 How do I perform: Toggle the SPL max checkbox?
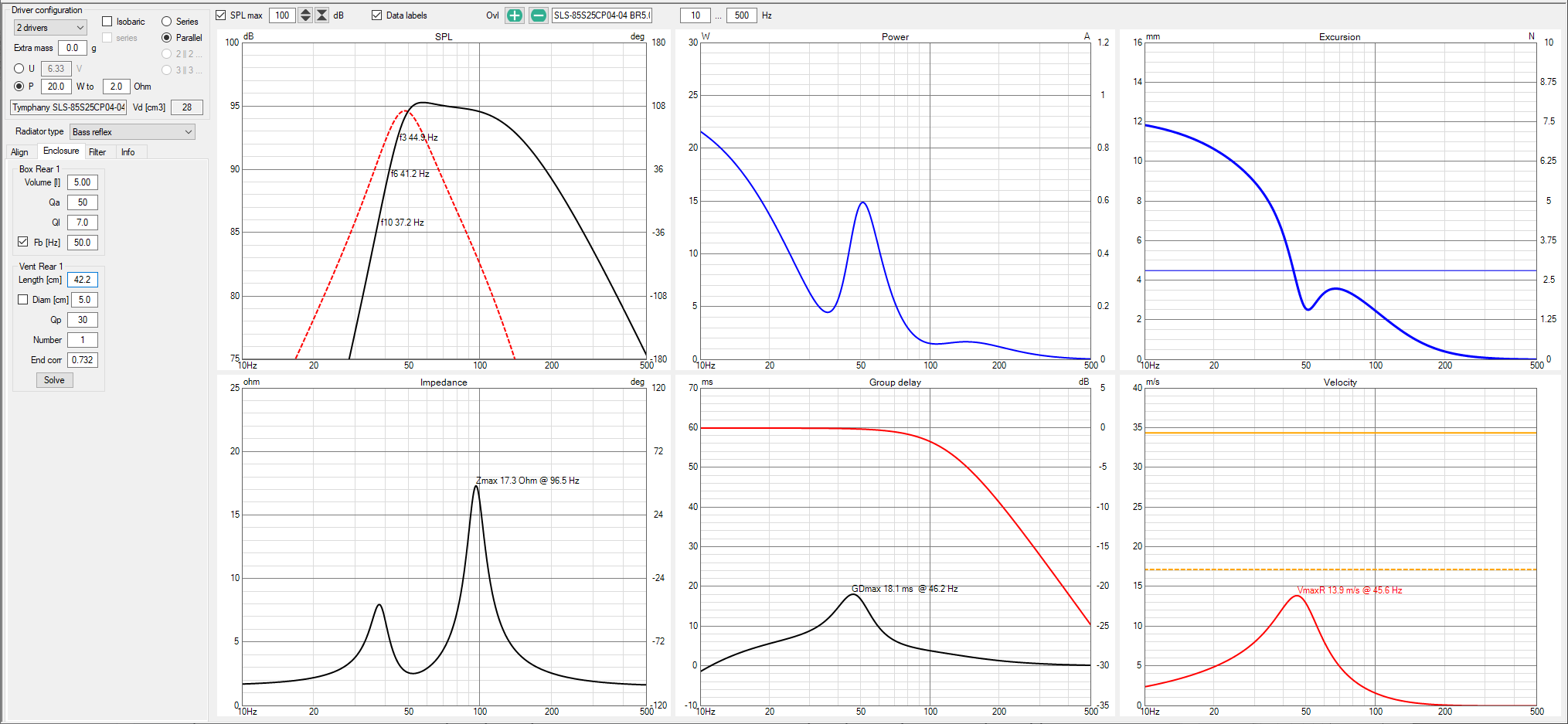(x=221, y=15)
